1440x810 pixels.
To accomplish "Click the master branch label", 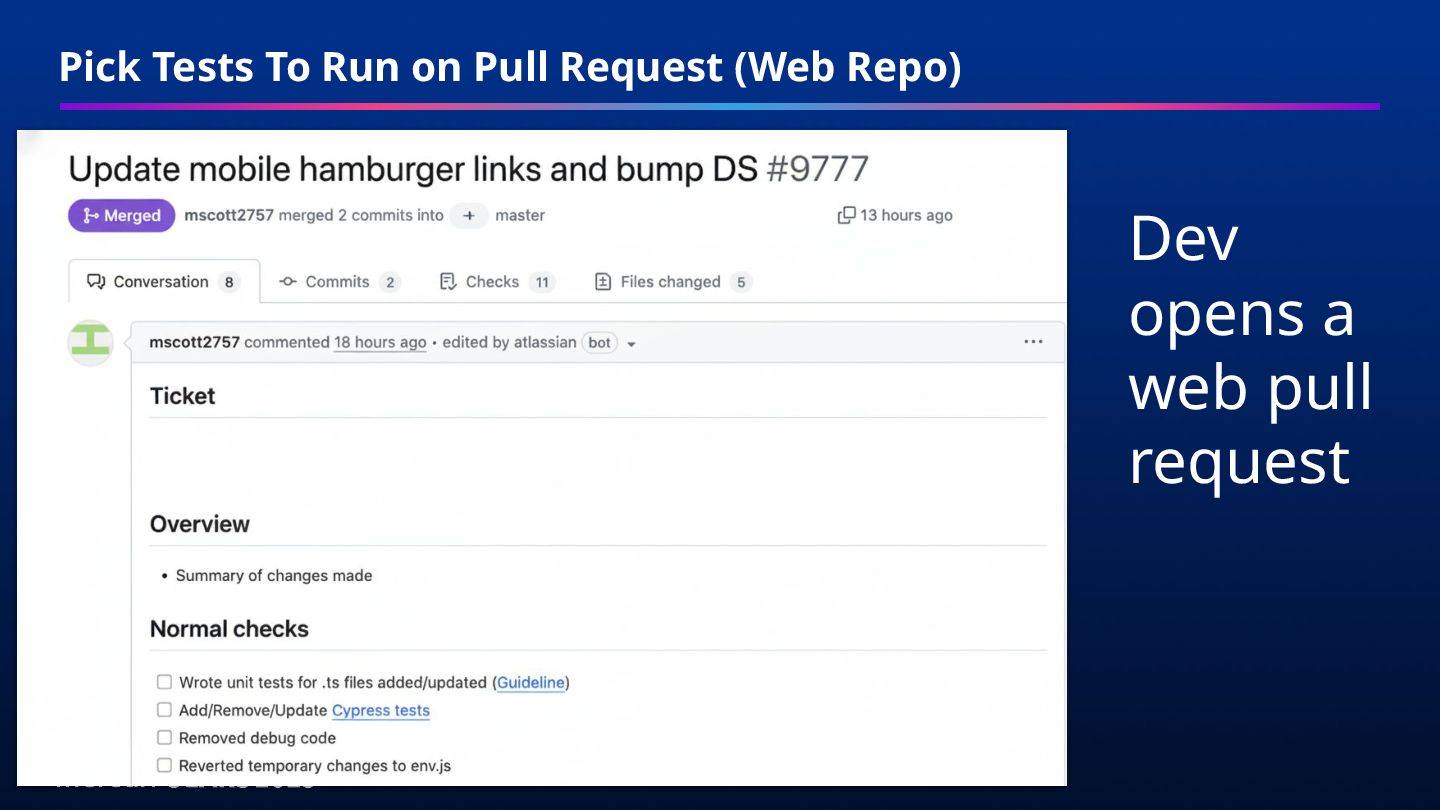I will (520, 215).
